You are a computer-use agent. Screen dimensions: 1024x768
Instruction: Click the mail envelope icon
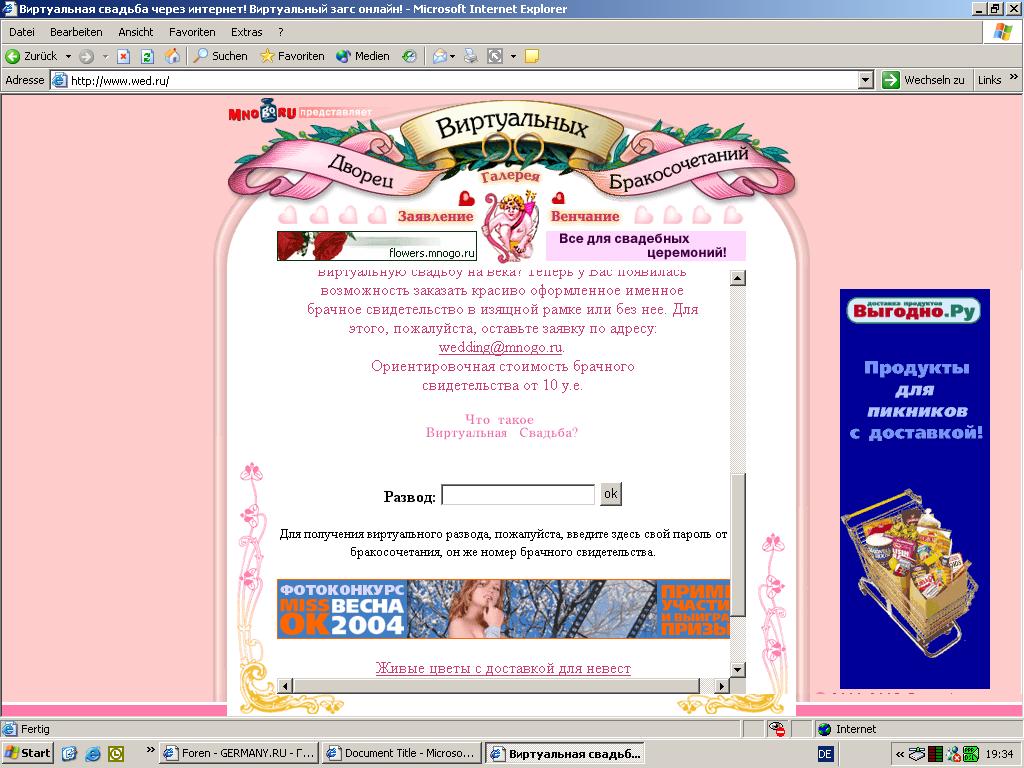[x=440, y=56]
